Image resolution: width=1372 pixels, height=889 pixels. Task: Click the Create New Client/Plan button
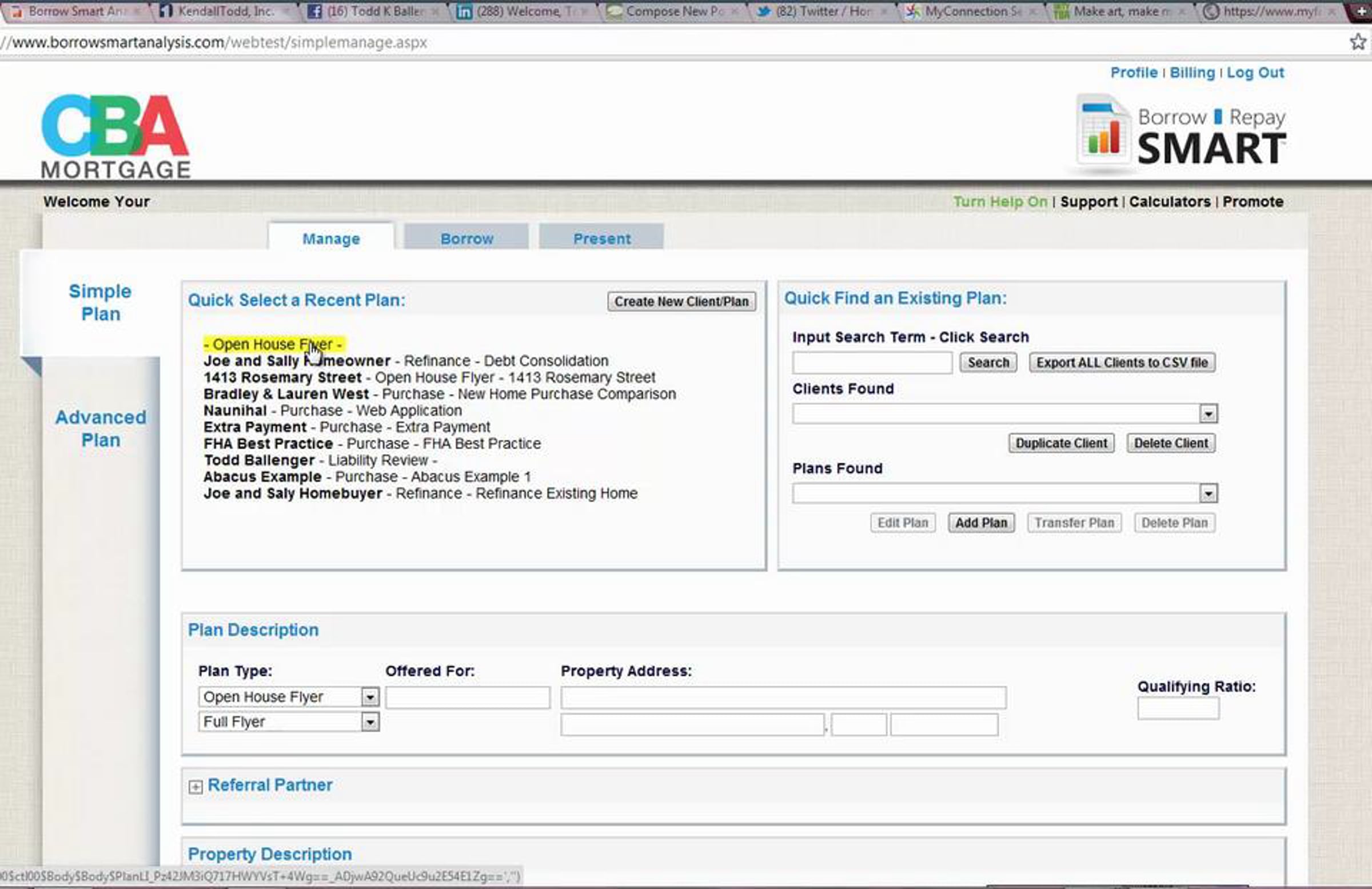681,301
